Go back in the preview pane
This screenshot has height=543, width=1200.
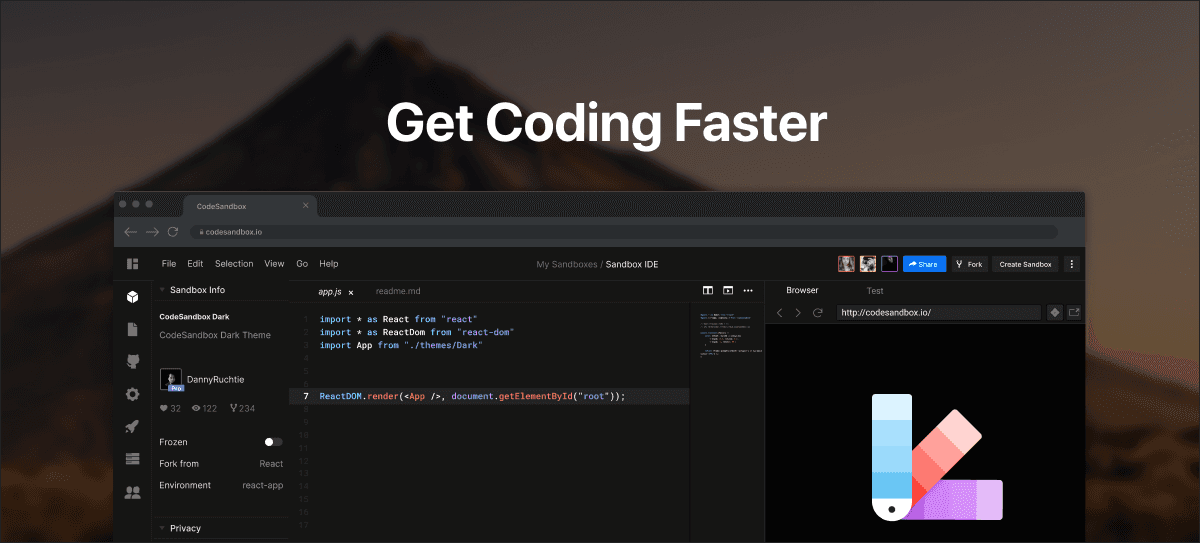(780, 313)
